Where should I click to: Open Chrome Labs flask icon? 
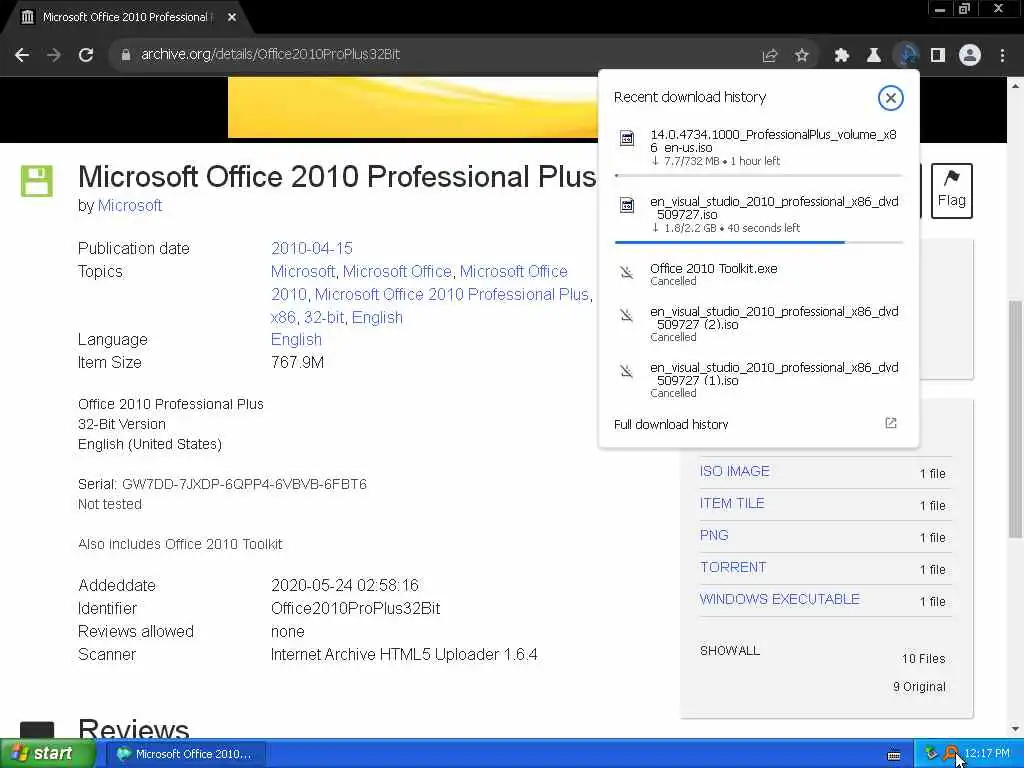(x=874, y=56)
